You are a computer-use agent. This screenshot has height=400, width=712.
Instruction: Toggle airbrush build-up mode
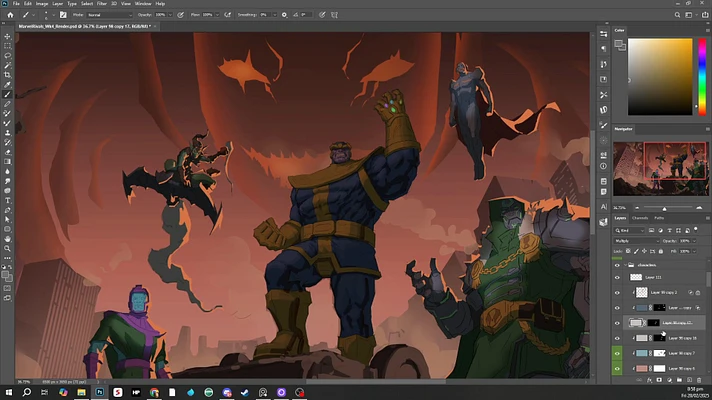[x=227, y=15]
